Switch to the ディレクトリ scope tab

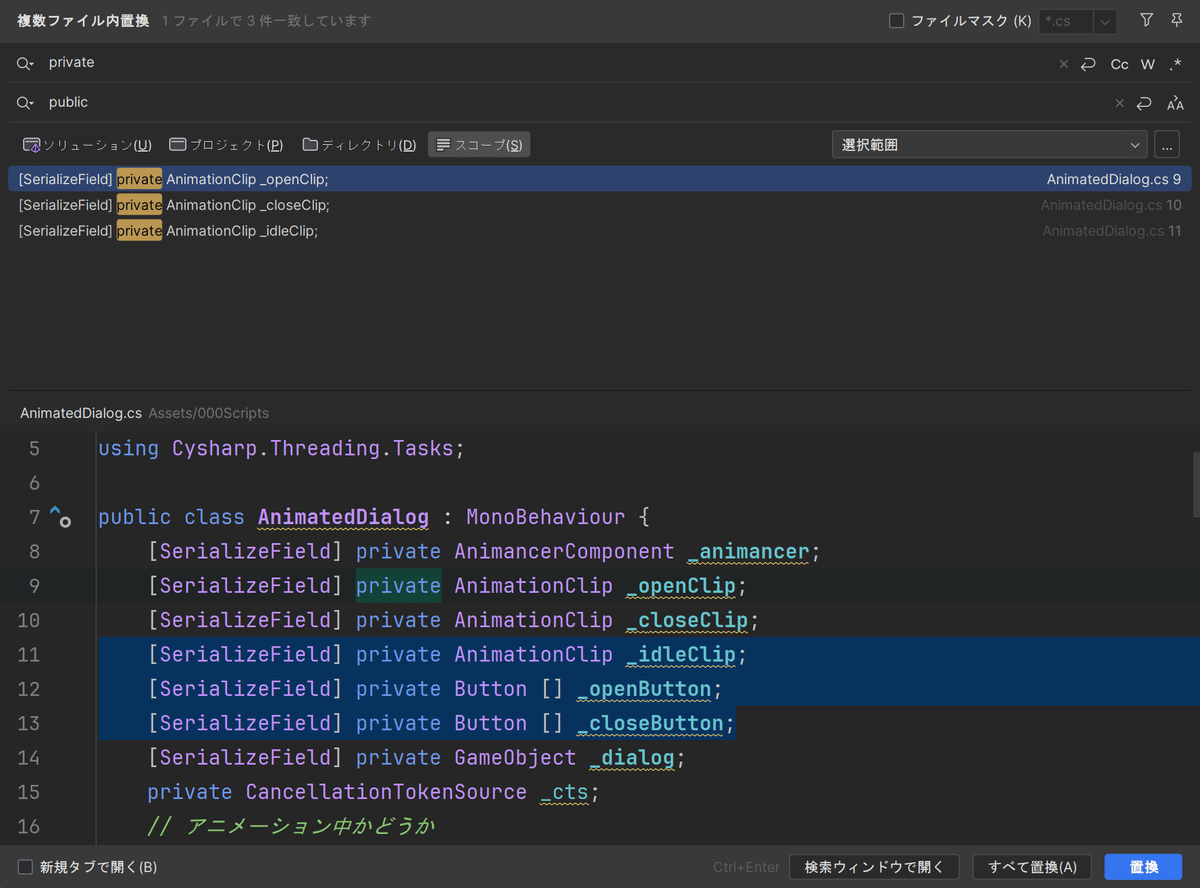coord(359,144)
